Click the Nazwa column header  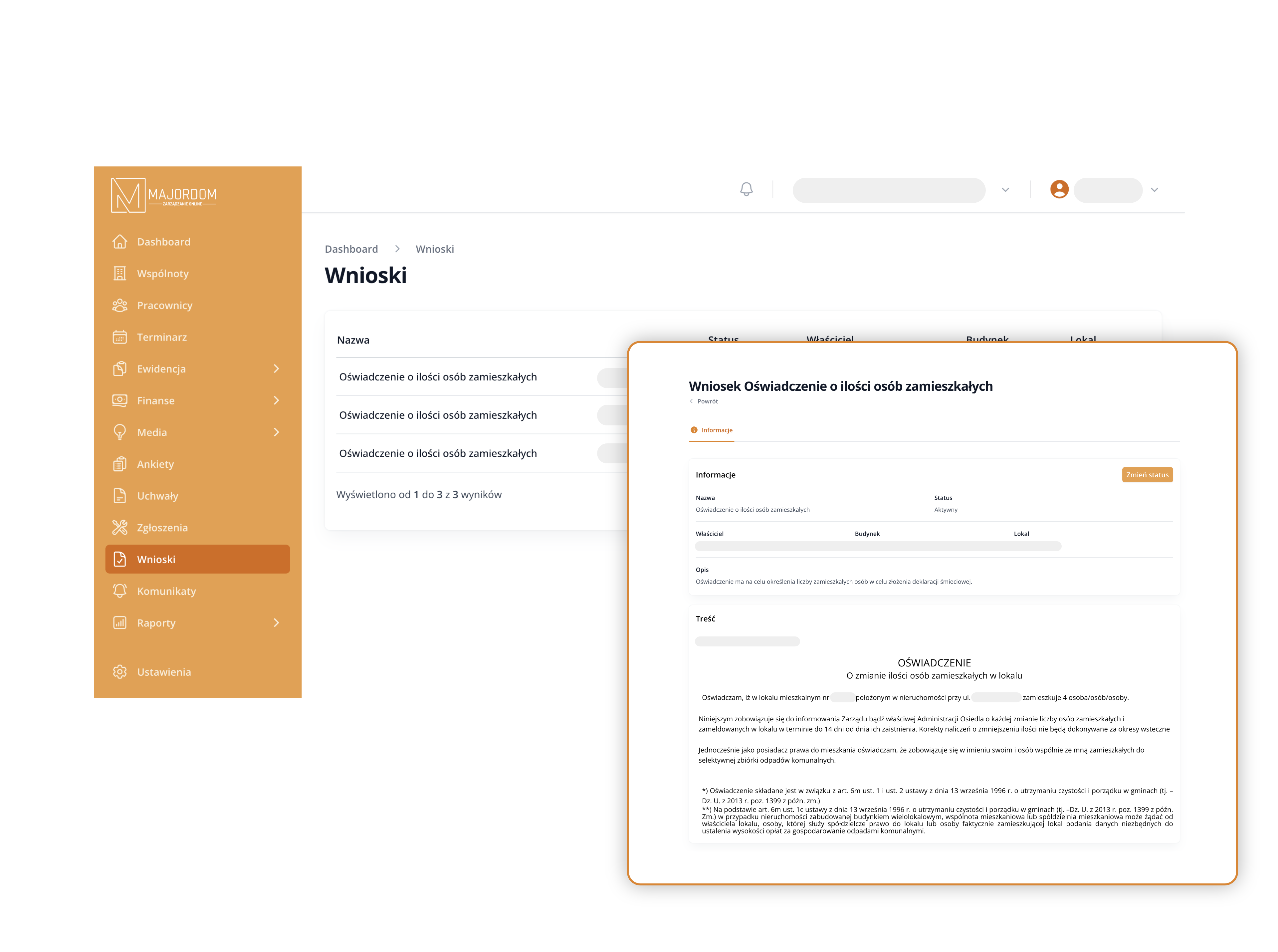point(353,340)
